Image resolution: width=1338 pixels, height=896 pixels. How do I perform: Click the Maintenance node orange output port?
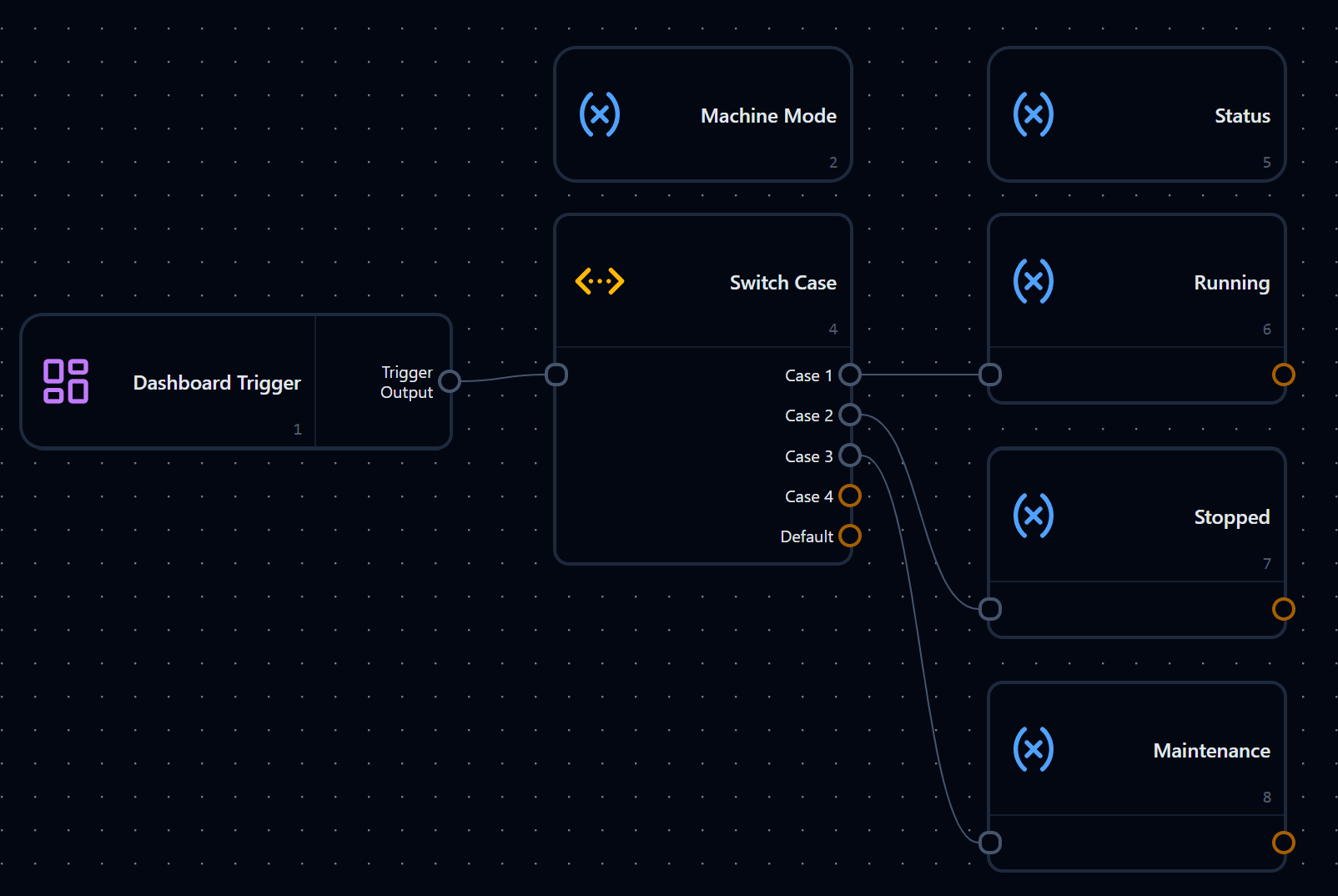coord(1284,843)
